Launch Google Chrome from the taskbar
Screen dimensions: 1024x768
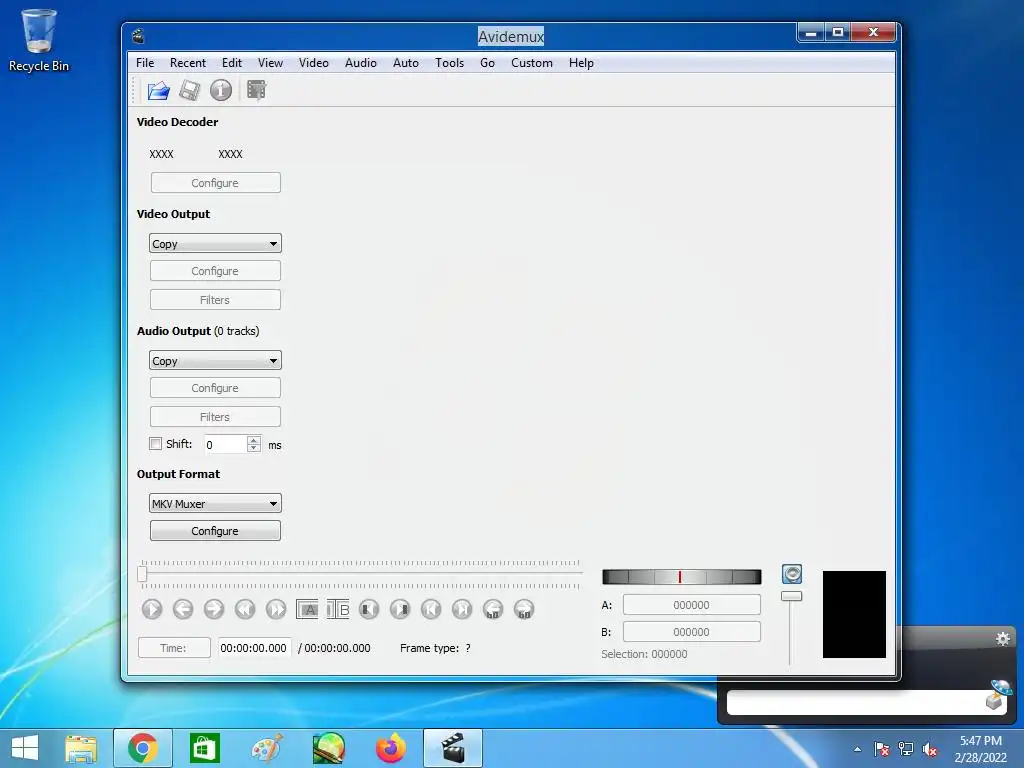142,748
